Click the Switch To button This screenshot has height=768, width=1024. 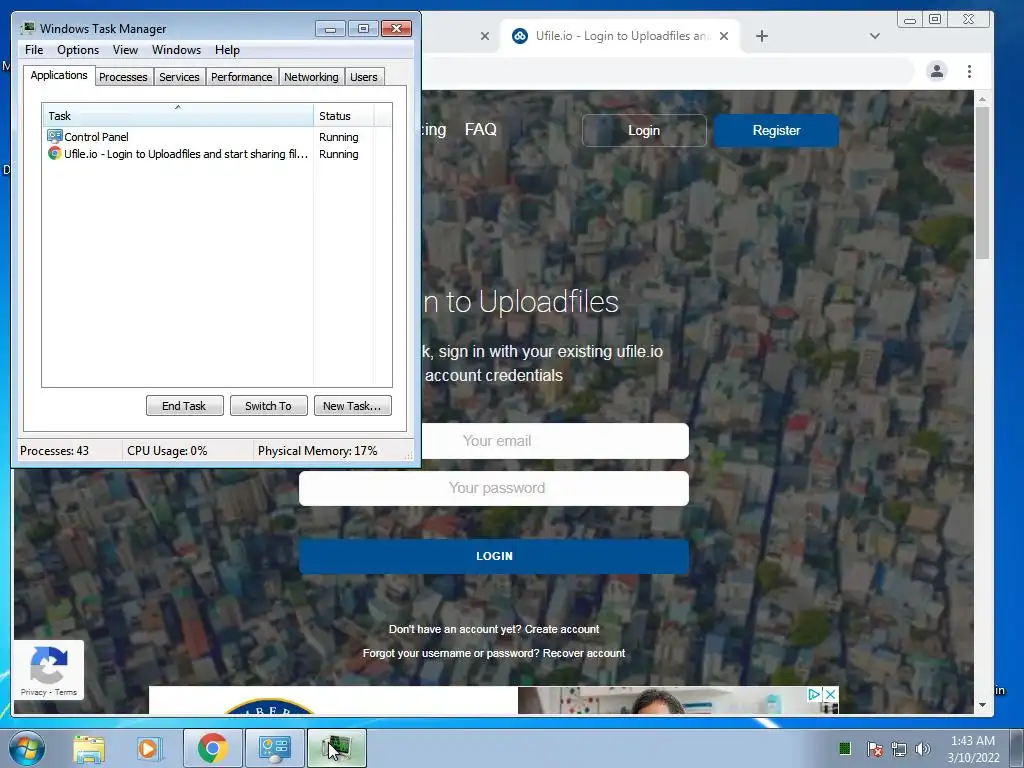point(268,406)
